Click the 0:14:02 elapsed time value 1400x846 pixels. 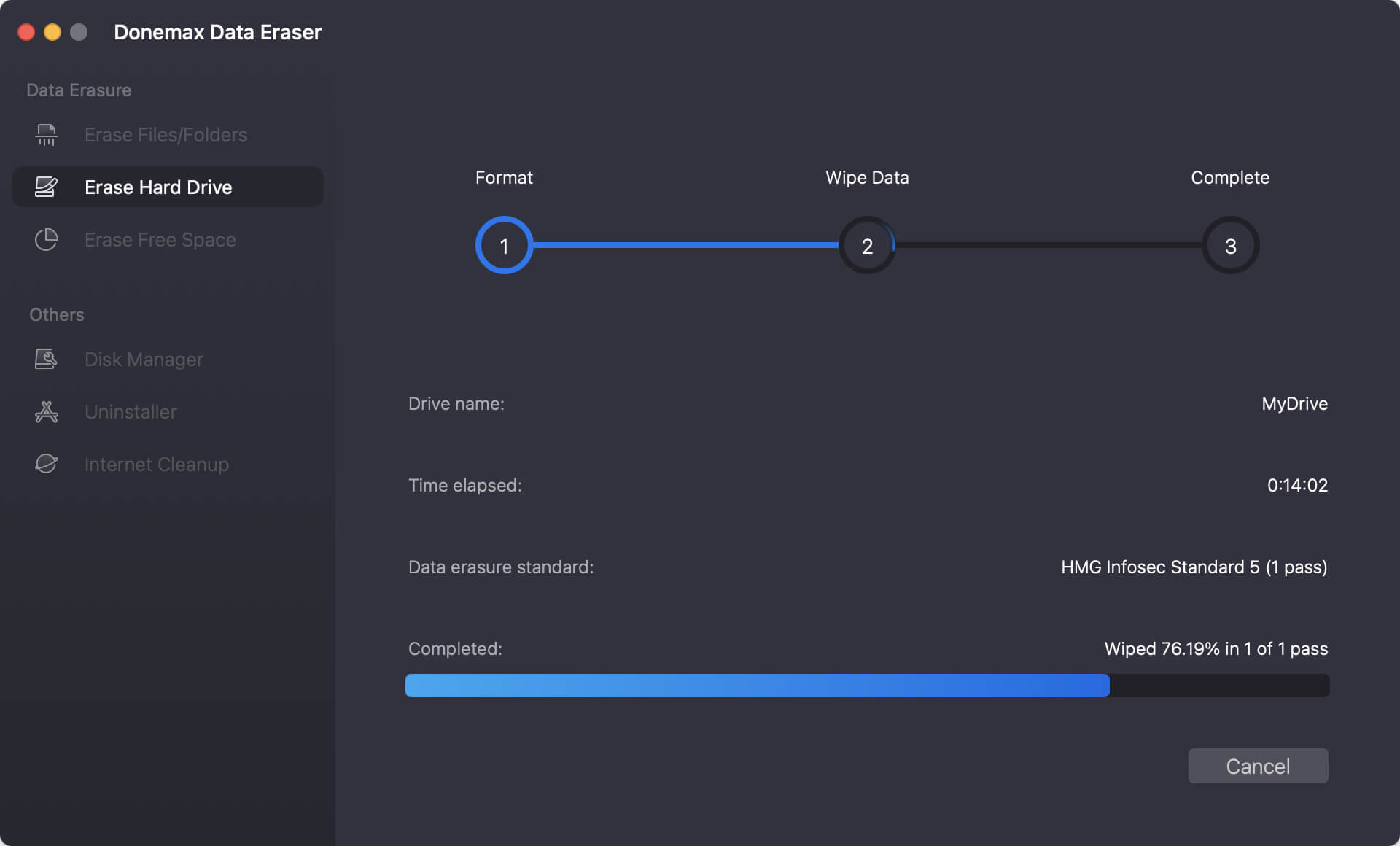1297,485
